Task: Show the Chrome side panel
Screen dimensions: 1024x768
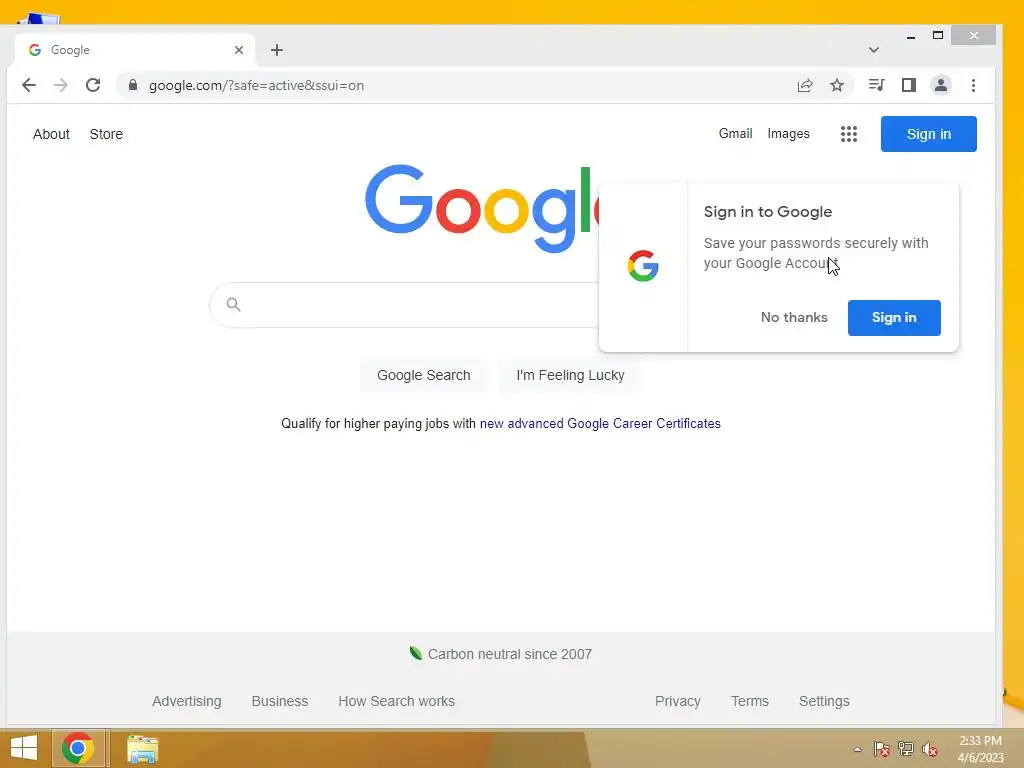Action: coord(908,85)
